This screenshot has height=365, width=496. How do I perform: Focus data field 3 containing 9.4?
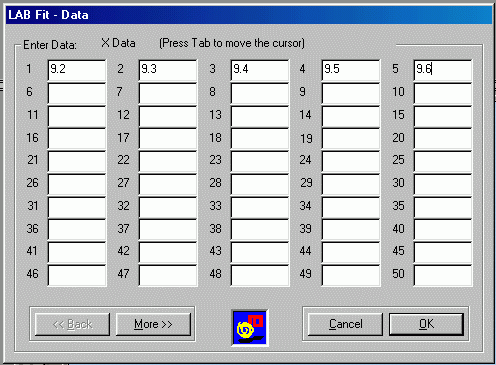click(260, 70)
